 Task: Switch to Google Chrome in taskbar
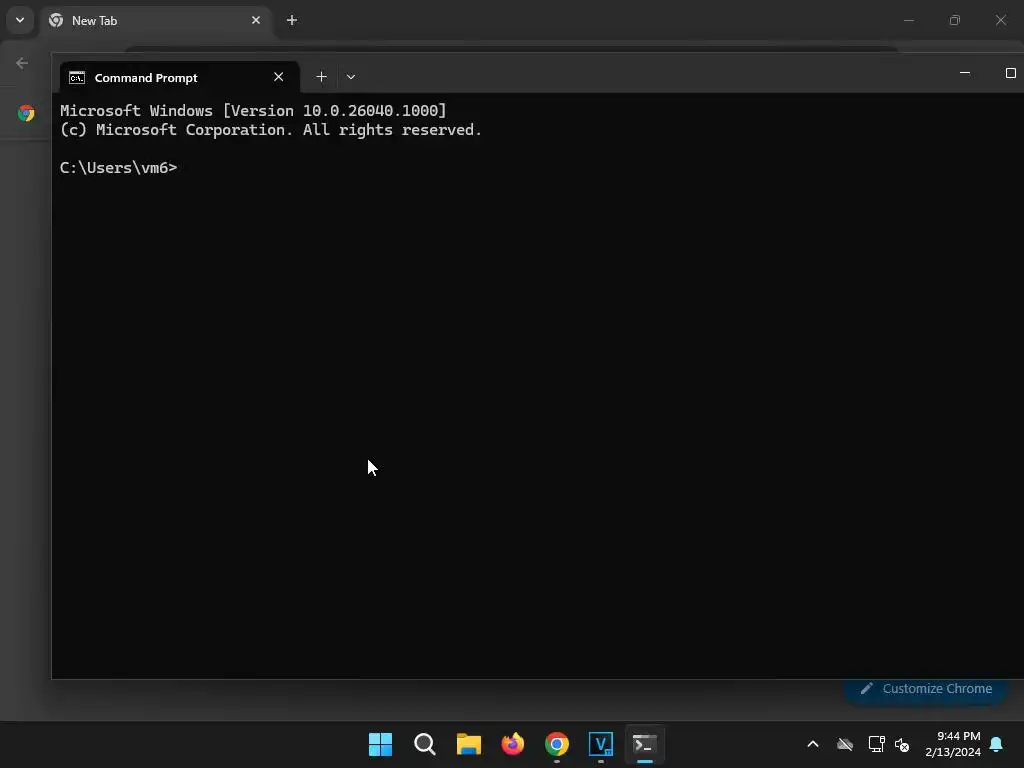coord(557,744)
